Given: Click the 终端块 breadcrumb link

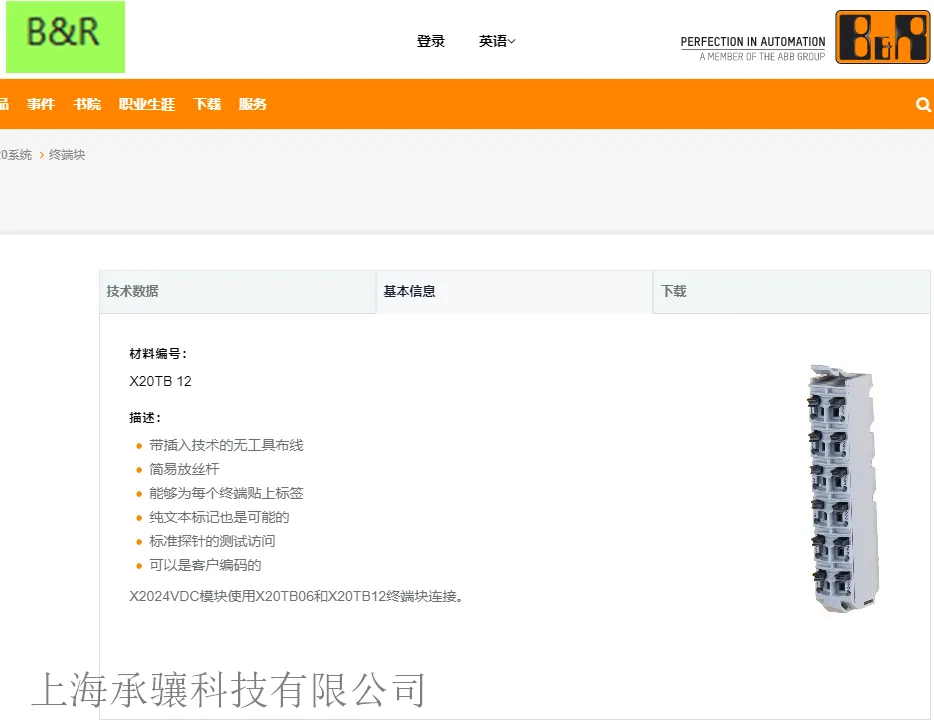Looking at the screenshot, I should (67, 155).
